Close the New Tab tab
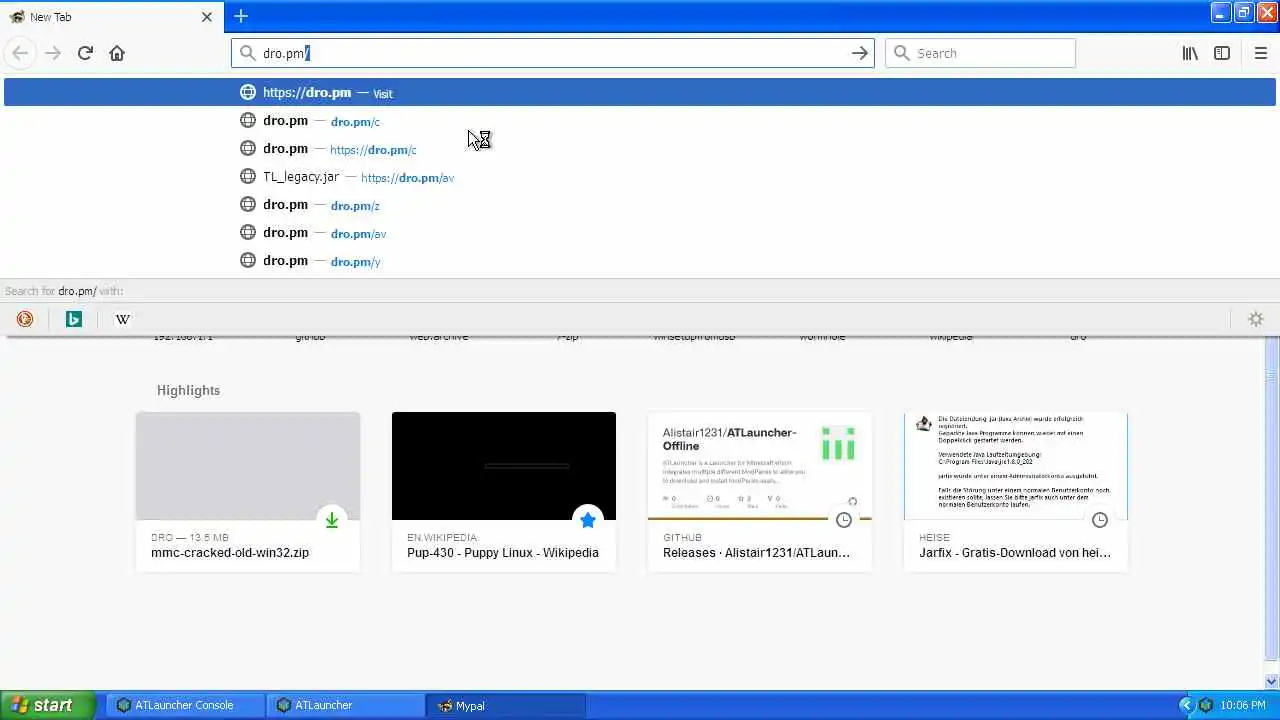1280x720 pixels. coord(207,17)
